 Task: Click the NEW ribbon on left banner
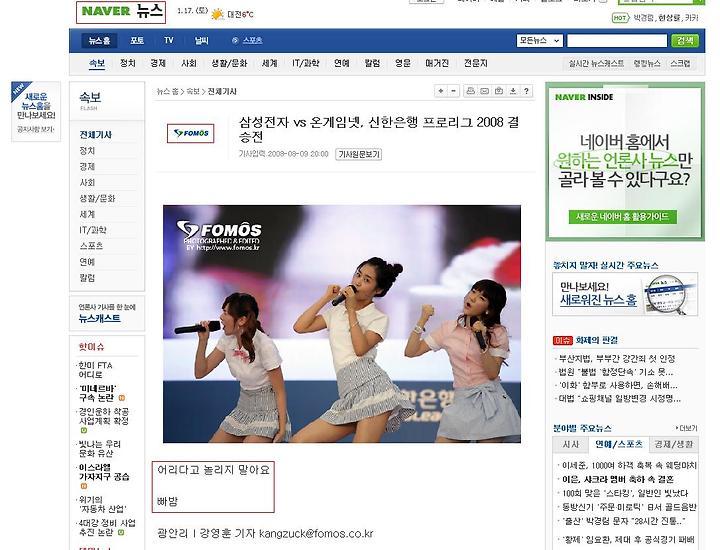pos(19,89)
